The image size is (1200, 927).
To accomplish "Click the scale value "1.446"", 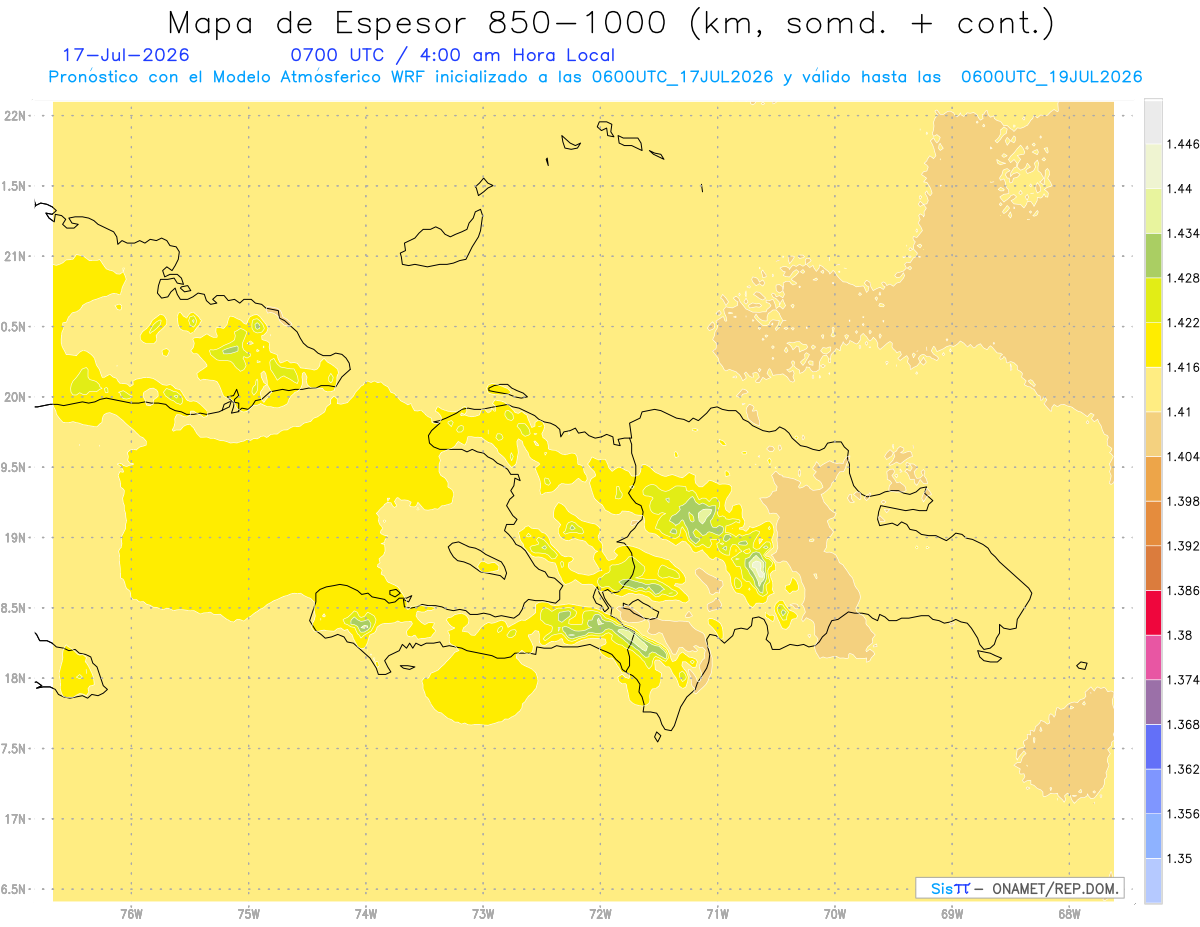I will (1182, 144).
